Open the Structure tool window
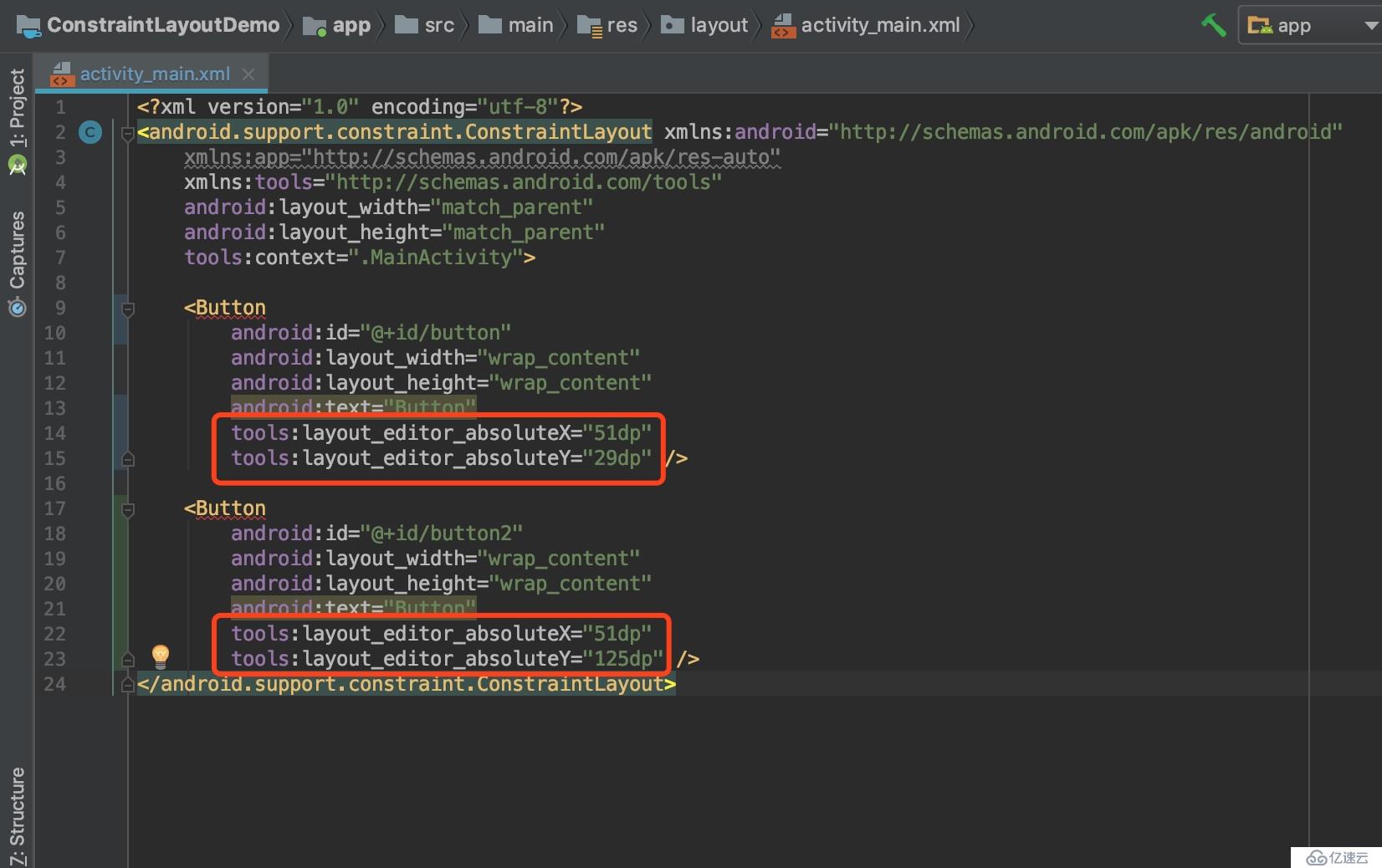Viewport: 1382px width, 868px height. (17, 815)
